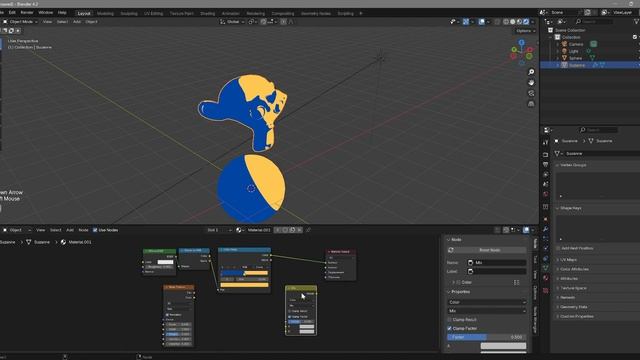Open the material Slot 1 dropdown
Screen dimensions: 640x360
click(x=219, y=230)
